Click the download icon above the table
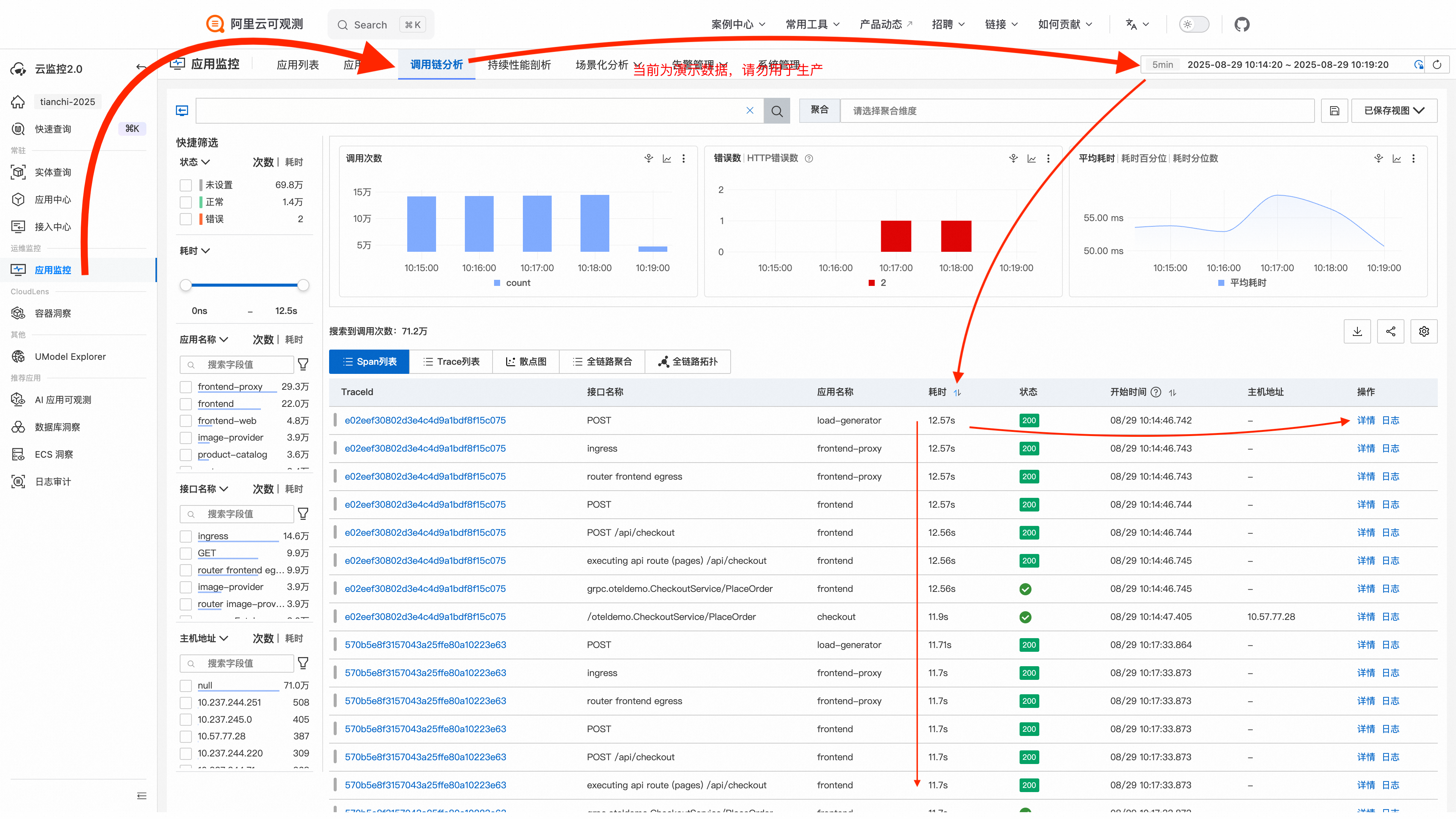This screenshot has height=819, width=1456. [x=1357, y=332]
